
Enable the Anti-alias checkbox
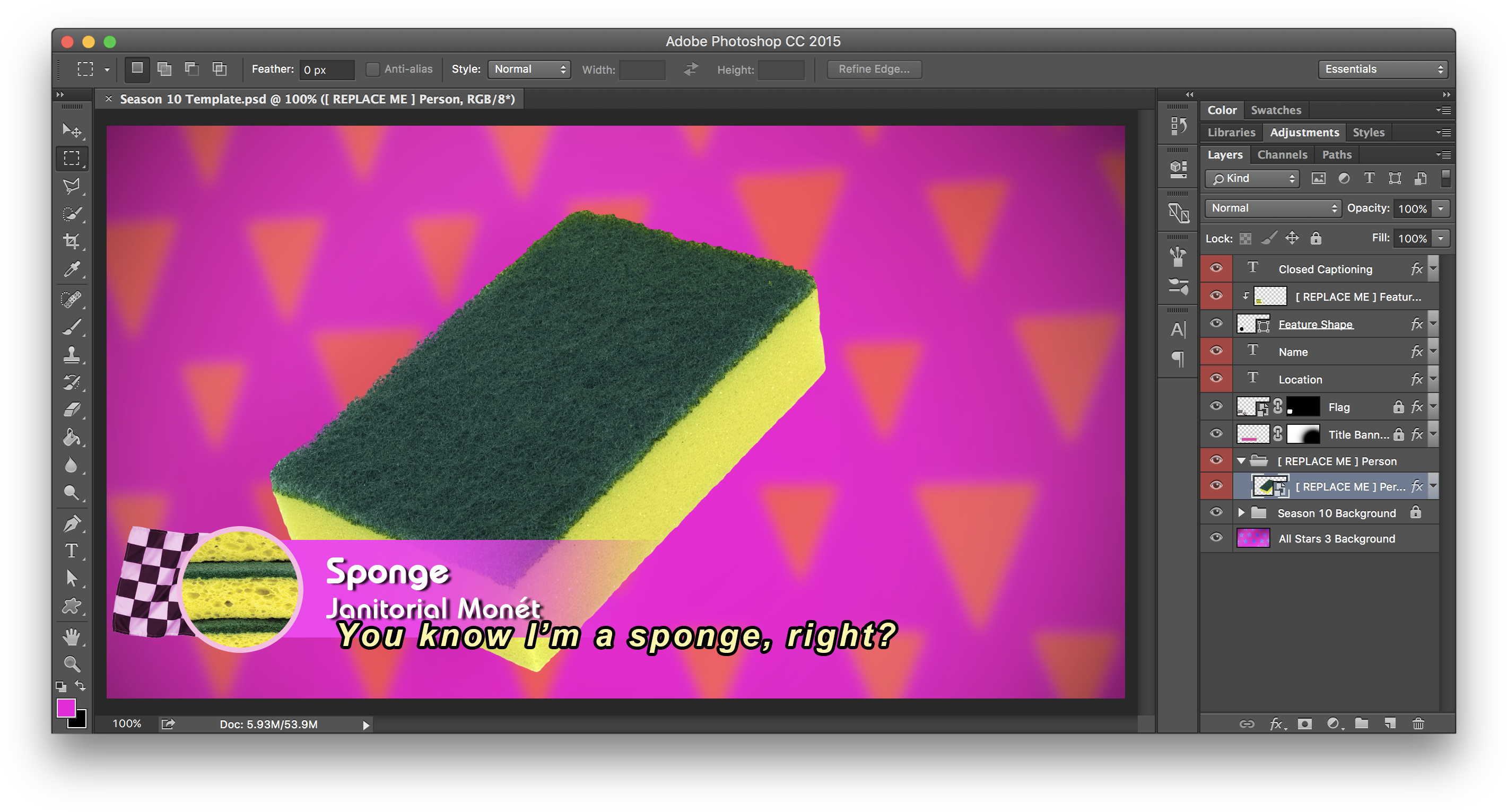(x=372, y=69)
